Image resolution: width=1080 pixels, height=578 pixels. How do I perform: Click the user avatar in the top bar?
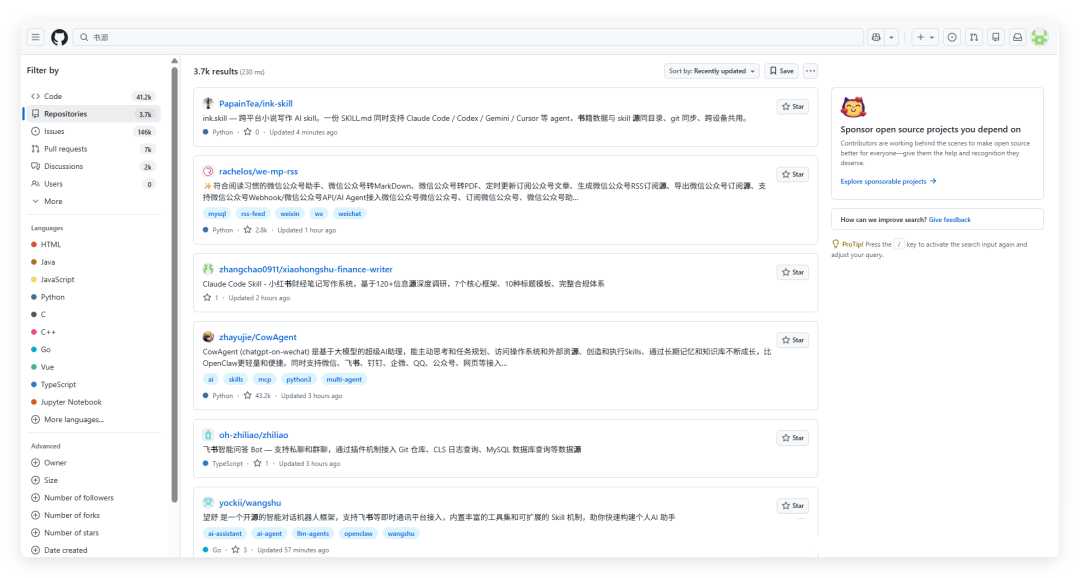coord(1039,37)
